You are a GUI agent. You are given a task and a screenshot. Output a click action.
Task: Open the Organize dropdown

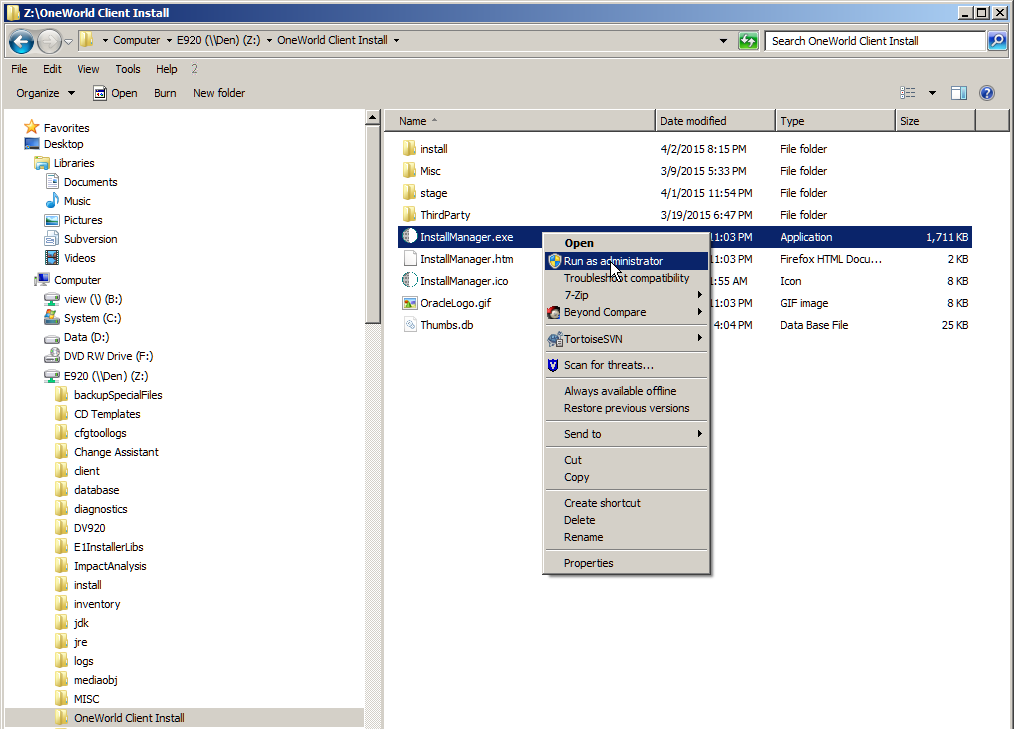point(45,93)
